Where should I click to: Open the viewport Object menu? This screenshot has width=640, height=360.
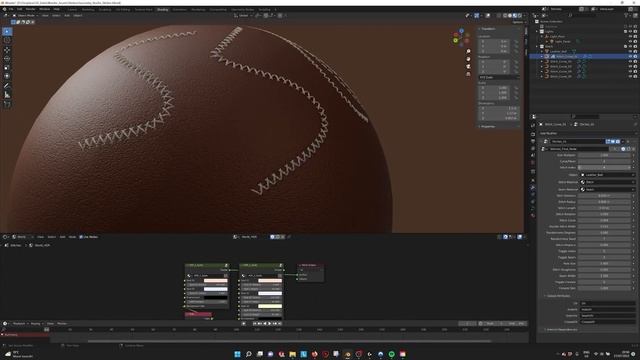pos(78,16)
